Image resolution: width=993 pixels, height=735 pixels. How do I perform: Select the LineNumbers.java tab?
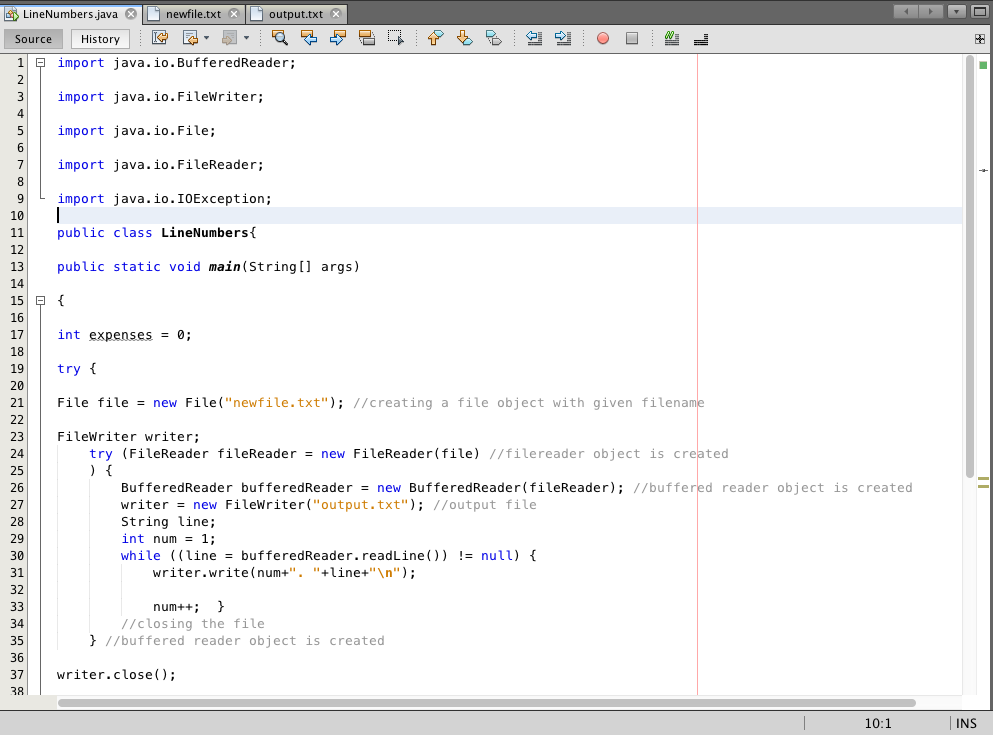tap(70, 14)
